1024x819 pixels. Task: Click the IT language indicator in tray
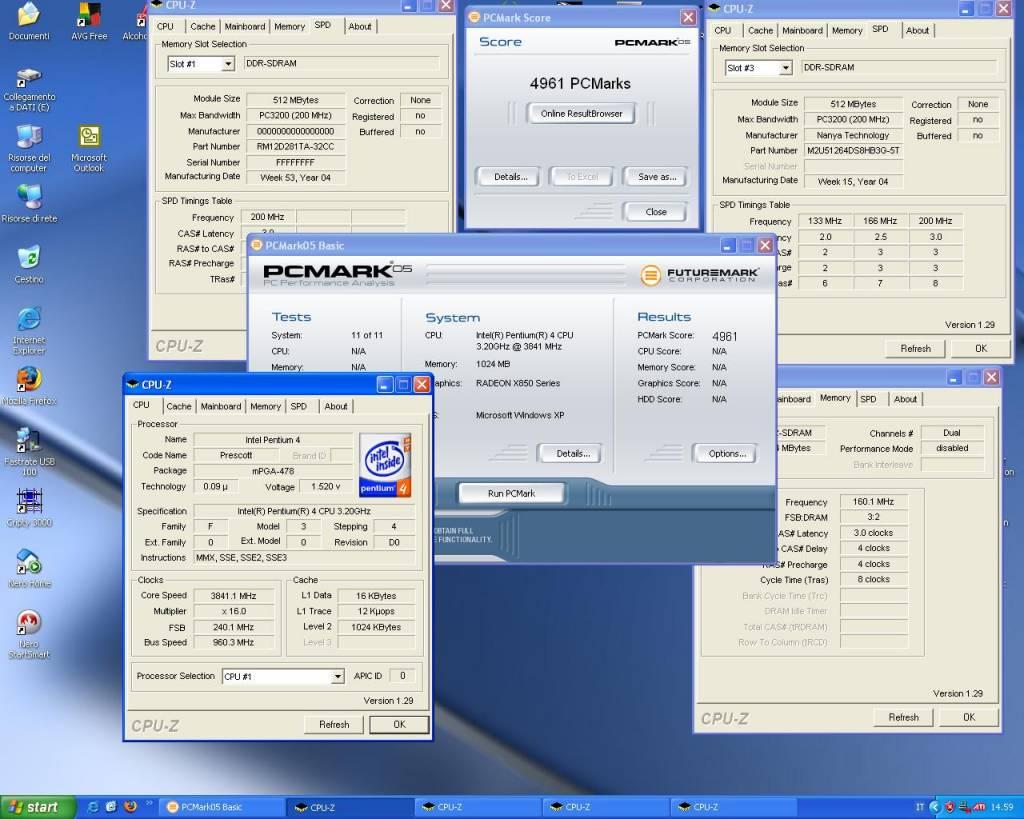[x=920, y=807]
